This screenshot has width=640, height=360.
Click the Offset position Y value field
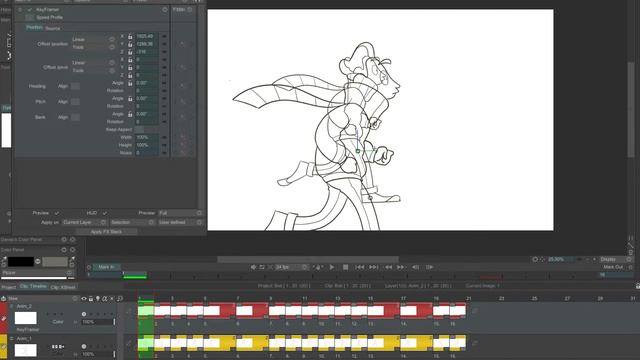pos(147,44)
